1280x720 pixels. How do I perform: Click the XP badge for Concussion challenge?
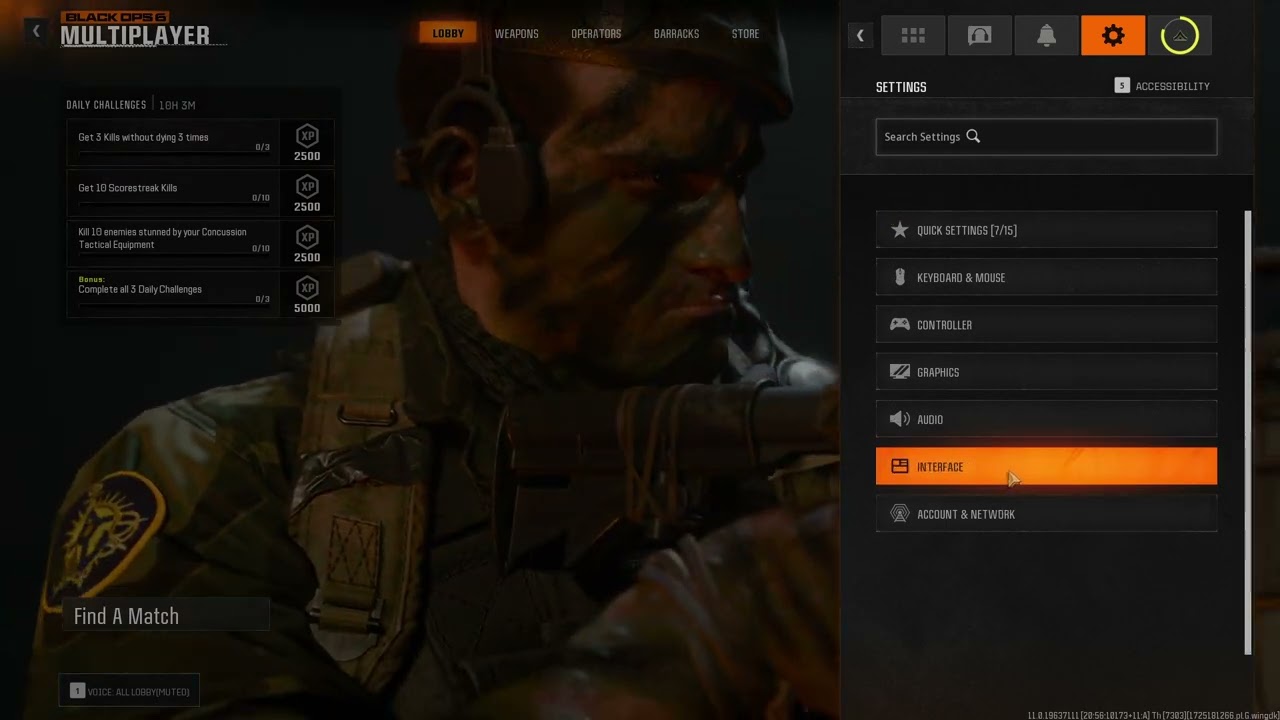[x=307, y=237]
